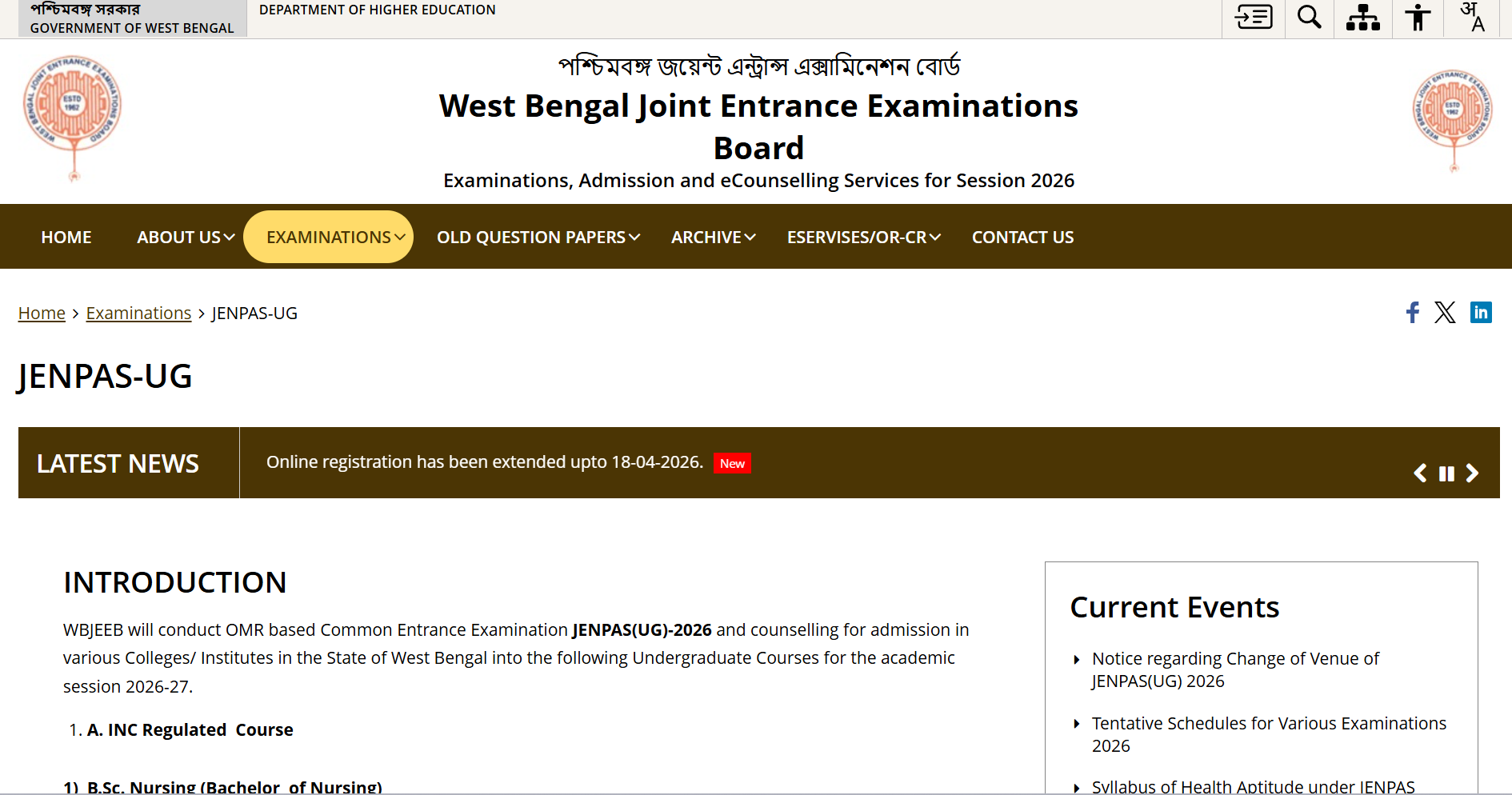The width and height of the screenshot is (1512, 795).
Task: Show next news item
Action: click(x=1472, y=473)
